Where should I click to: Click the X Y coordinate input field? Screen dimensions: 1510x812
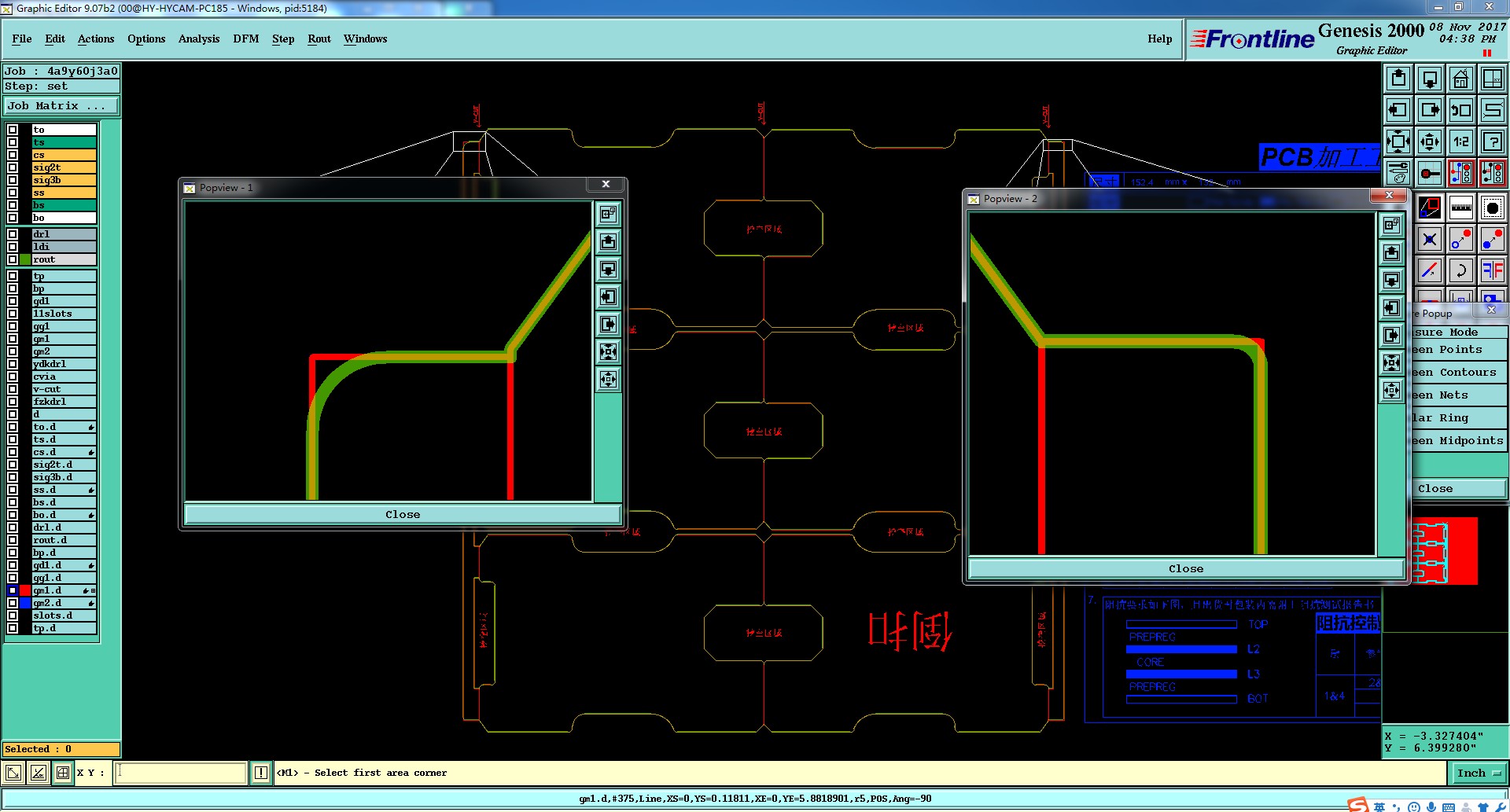coord(181,773)
